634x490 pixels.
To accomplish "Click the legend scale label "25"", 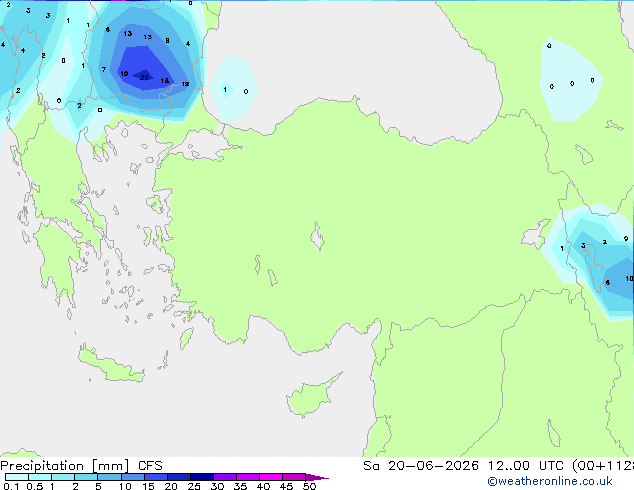I will point(194,486).
